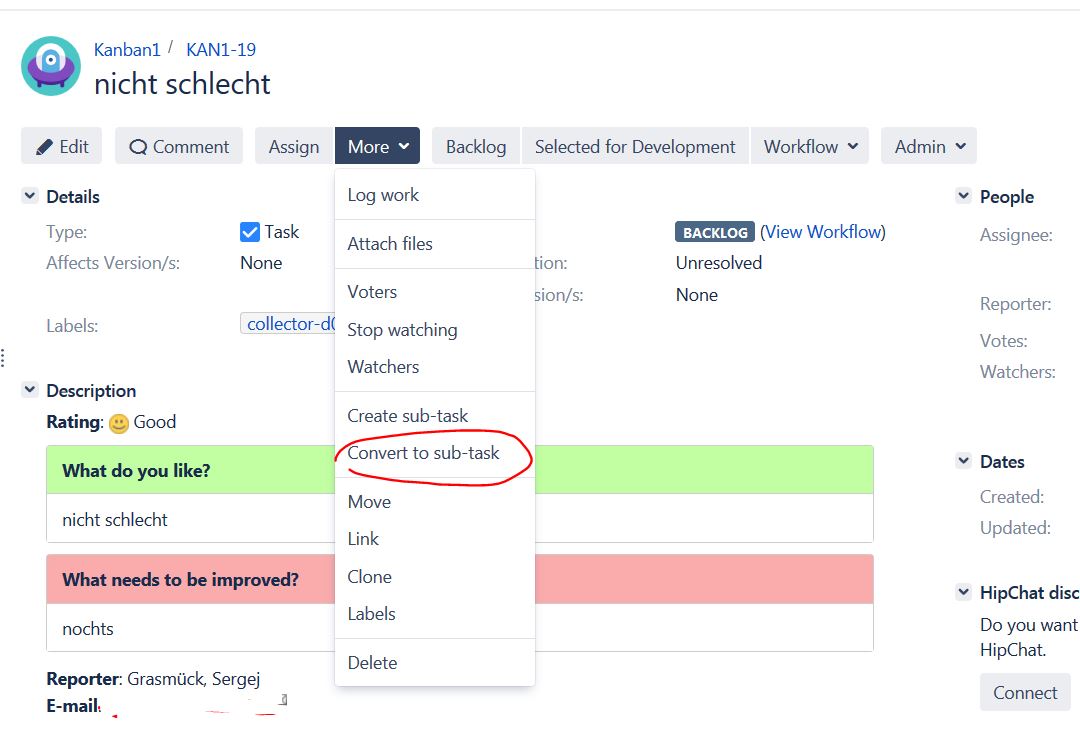This screenshot has height=730, width=1080.
Task: Select Log work from More menu
Action: click(x=435, y=195)
